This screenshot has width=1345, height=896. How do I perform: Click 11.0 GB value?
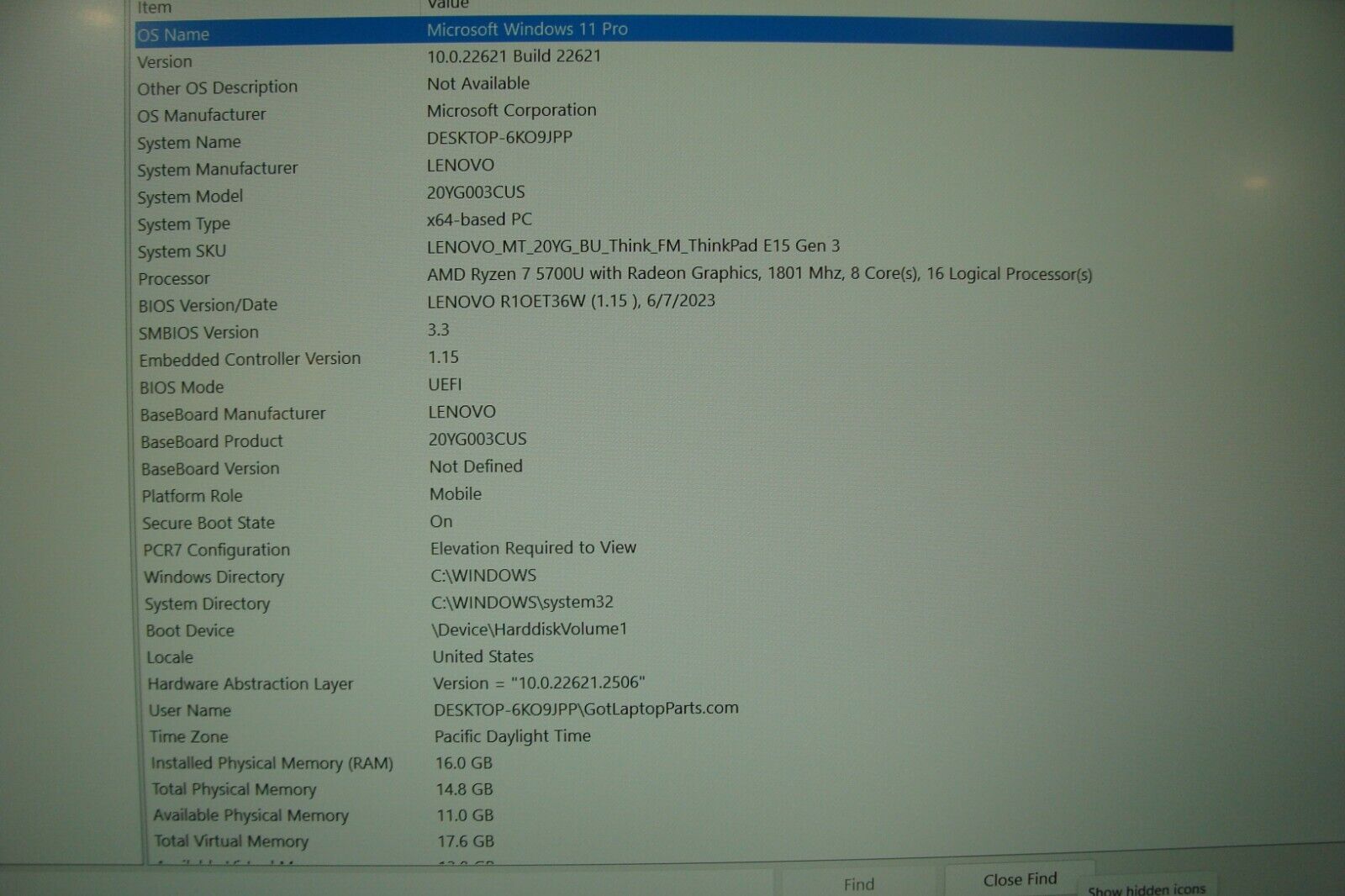click(x=465, y=815)
